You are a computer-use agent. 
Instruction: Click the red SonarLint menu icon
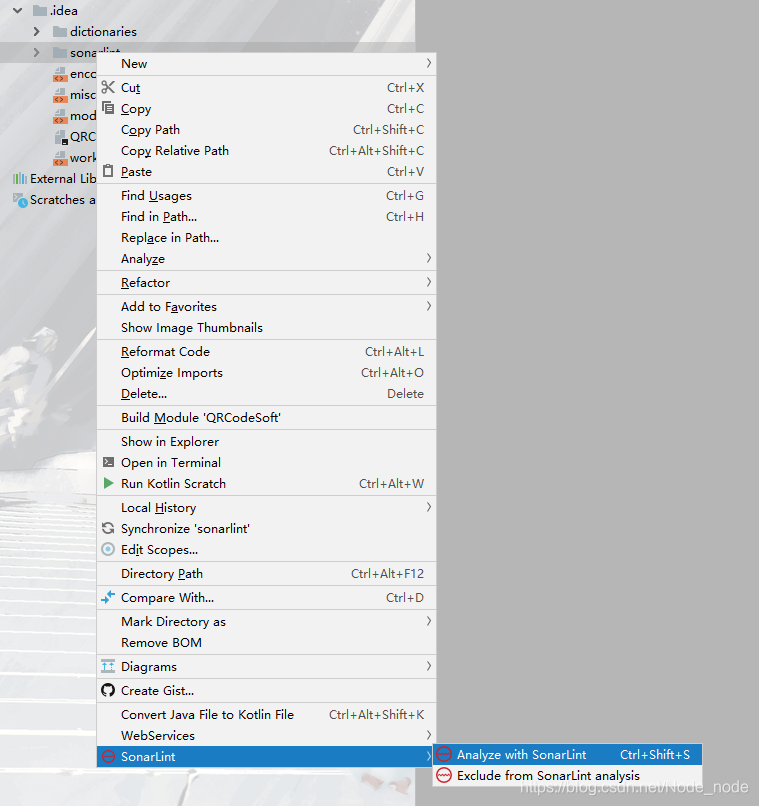click(x=108, y=756)
